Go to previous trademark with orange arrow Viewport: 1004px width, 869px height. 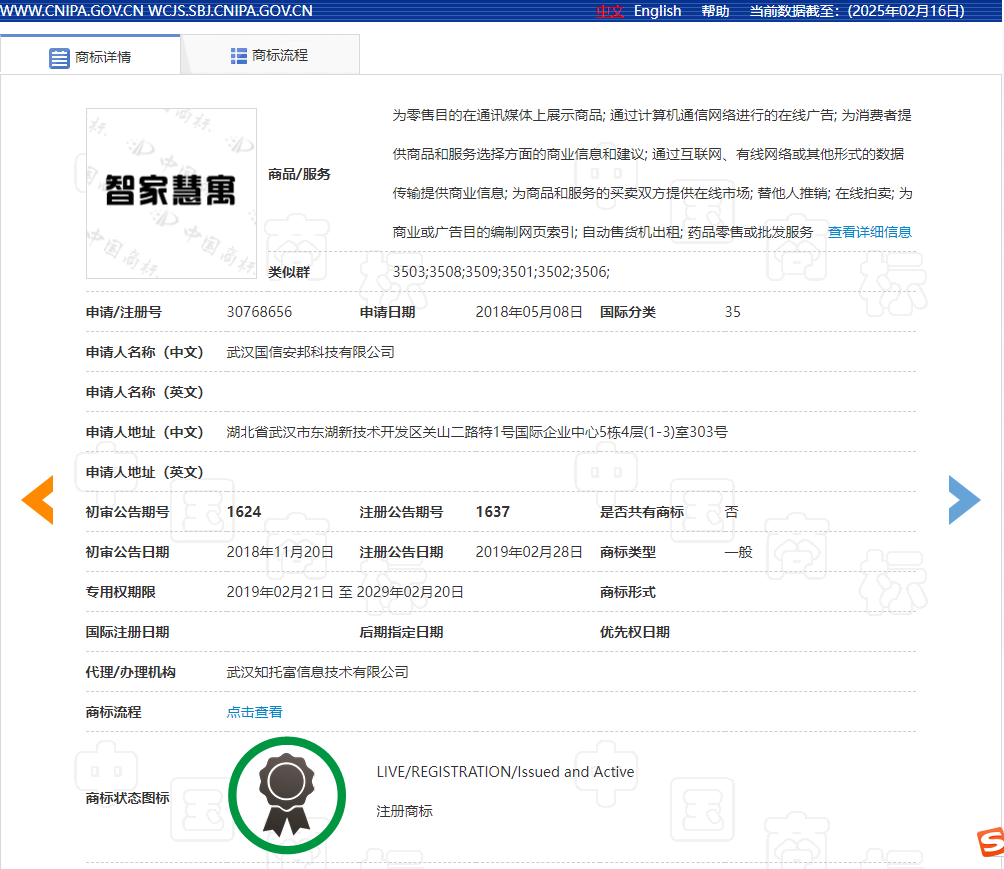point(38,500)
